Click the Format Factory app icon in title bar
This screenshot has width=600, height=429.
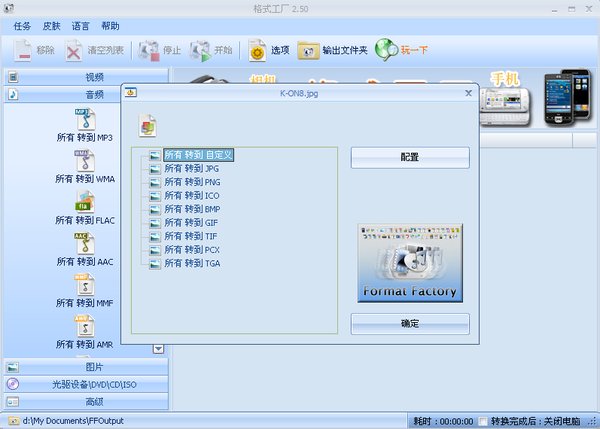pos(9,8)
